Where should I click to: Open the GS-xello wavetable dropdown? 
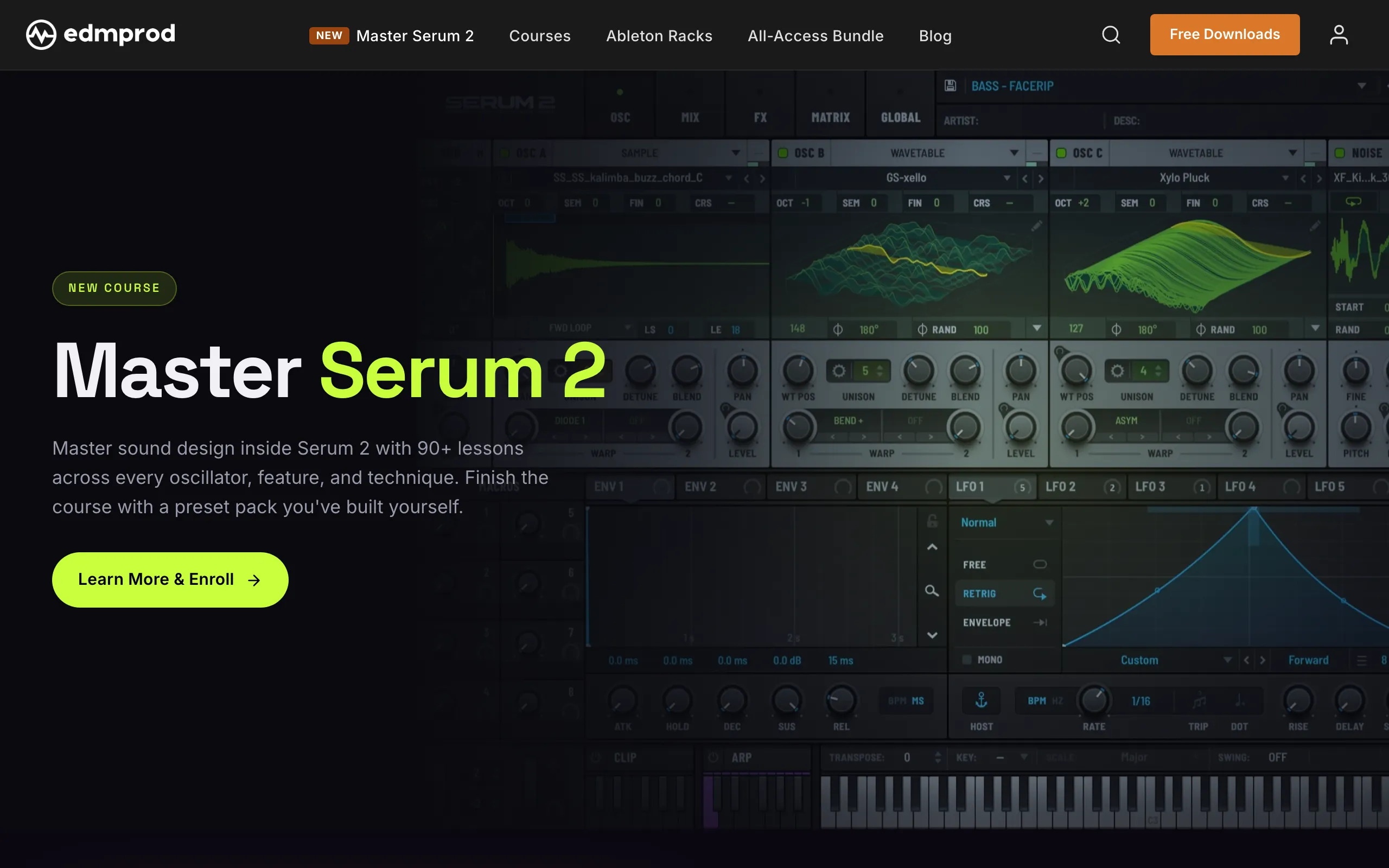[x=1006, y=178]
